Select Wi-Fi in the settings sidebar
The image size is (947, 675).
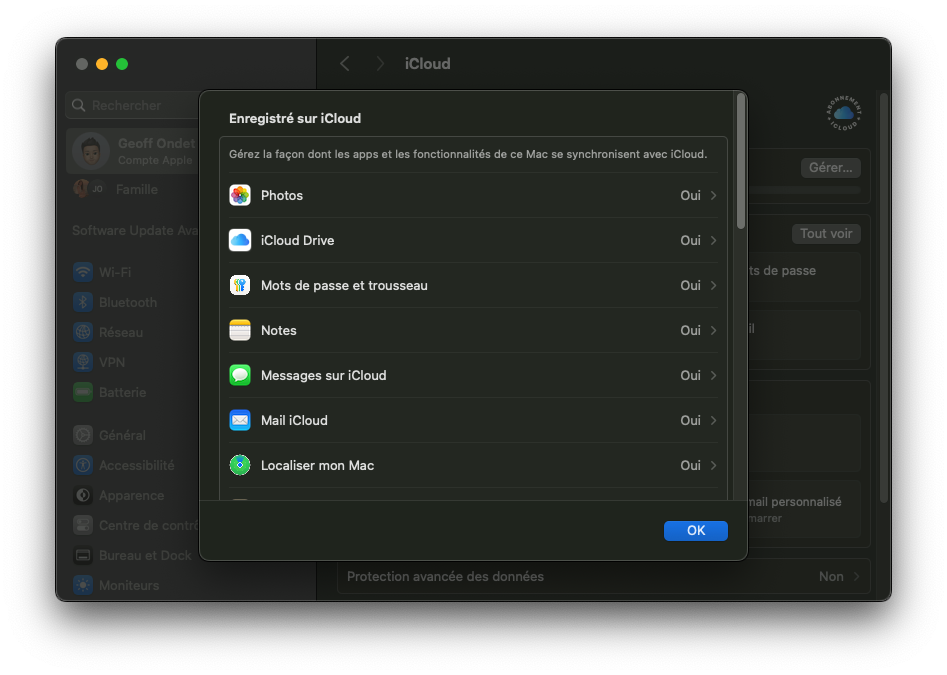(115, 272)
